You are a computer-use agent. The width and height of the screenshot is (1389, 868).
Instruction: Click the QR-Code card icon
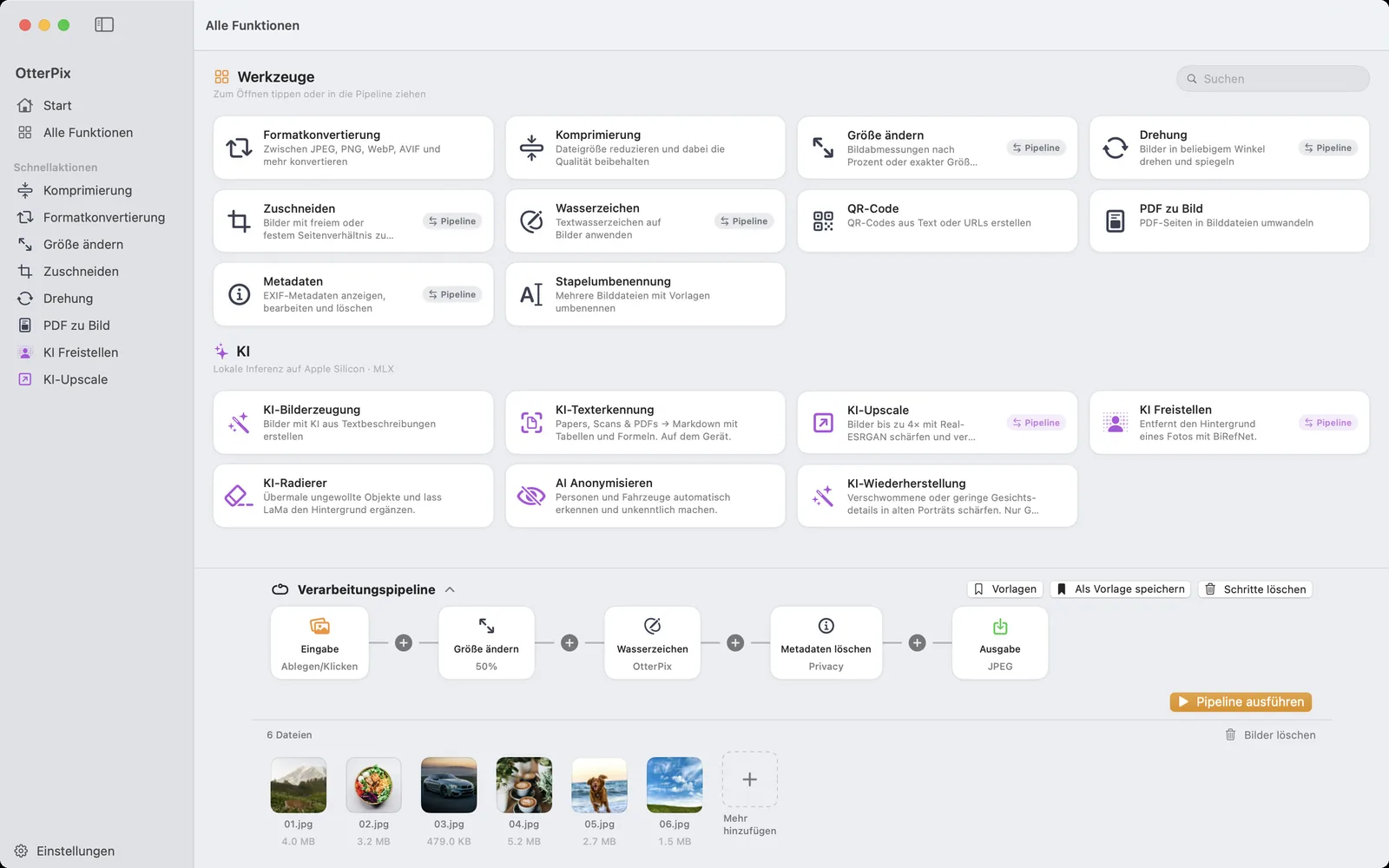823,221
